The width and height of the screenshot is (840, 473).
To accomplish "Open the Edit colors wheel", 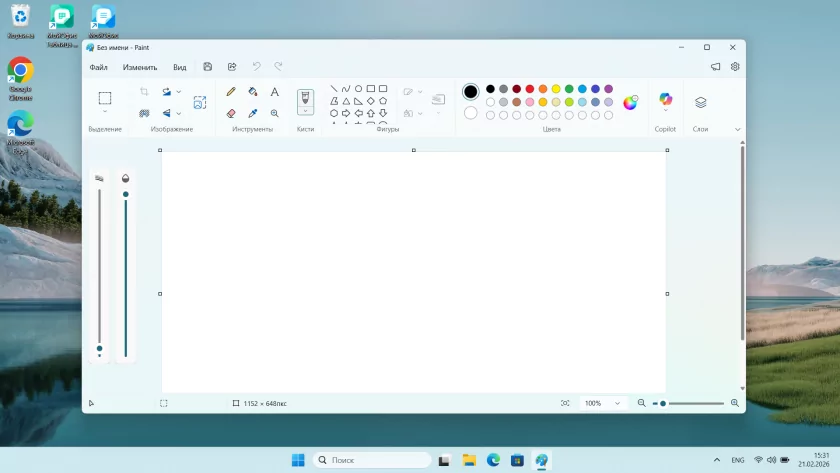I will tap(631, 102).
